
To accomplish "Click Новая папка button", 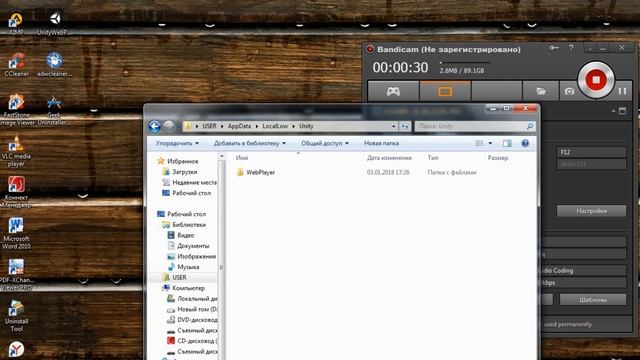I will tap(381, 143).
